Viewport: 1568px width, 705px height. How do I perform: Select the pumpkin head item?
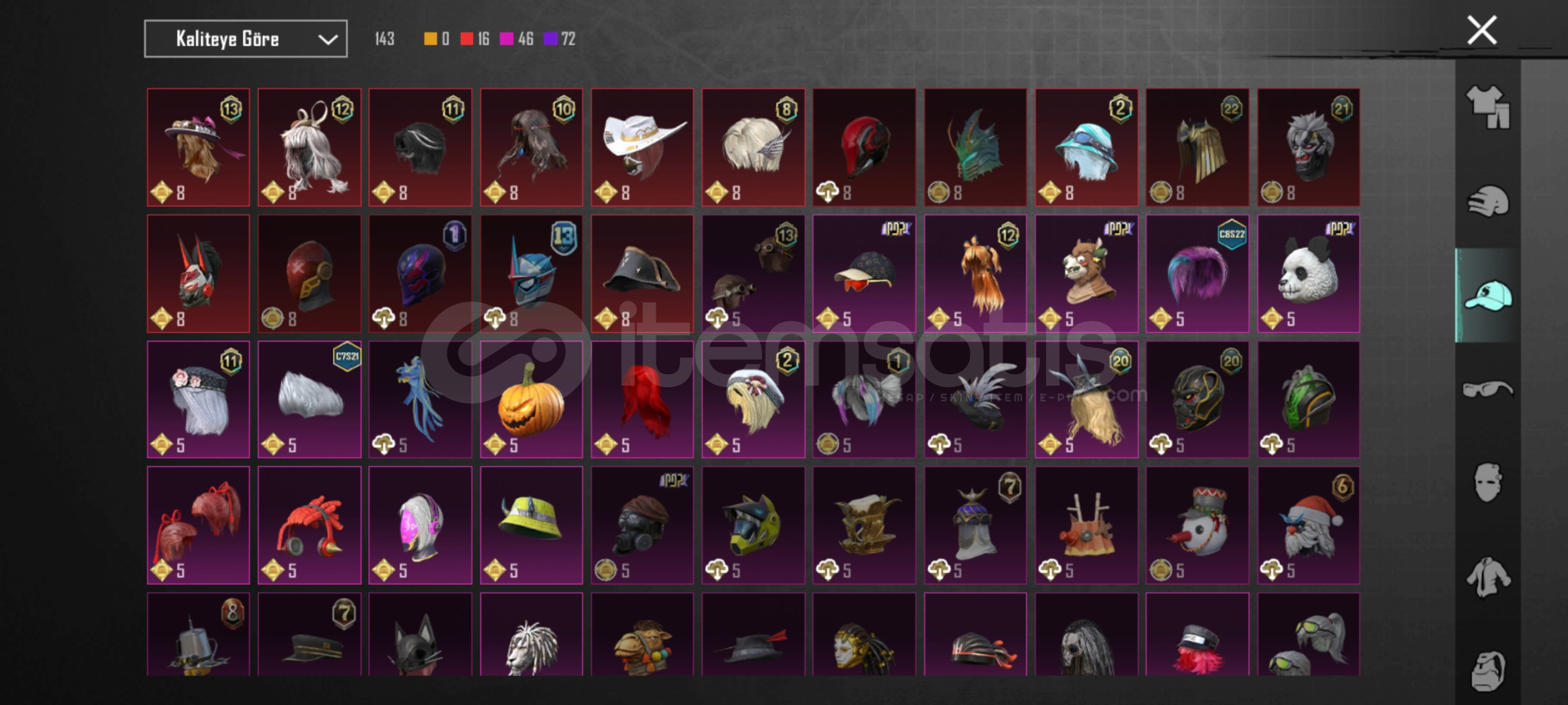(531, 399)
